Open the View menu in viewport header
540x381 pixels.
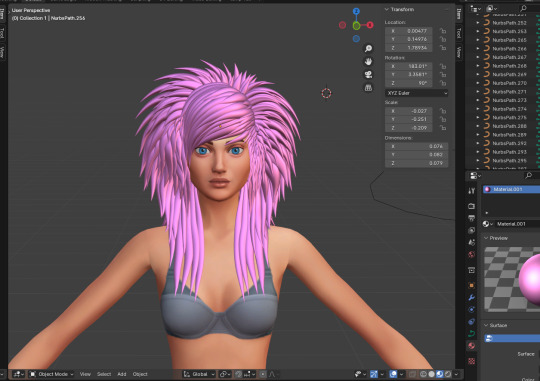point(85,374)
